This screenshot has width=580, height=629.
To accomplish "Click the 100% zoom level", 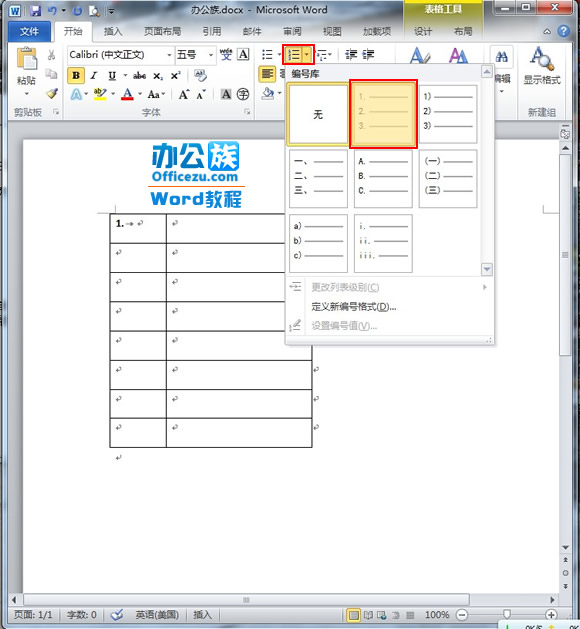I will [437, 615].
